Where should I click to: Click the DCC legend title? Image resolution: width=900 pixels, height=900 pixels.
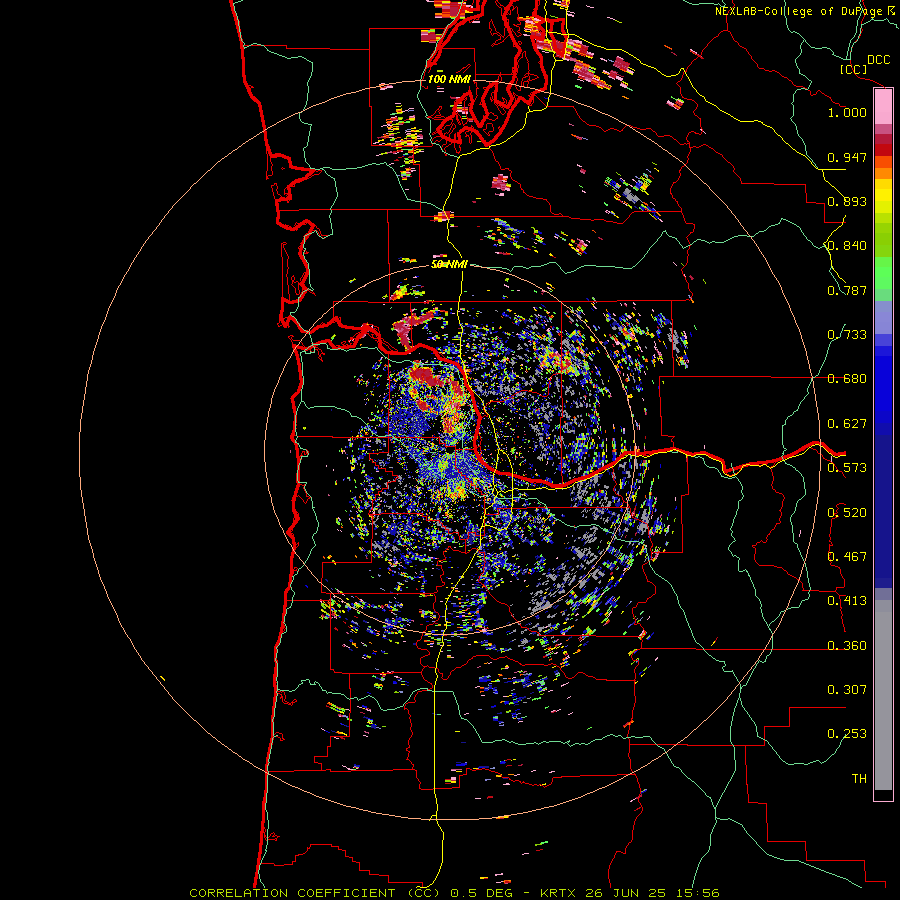click(x=878, y=60)
